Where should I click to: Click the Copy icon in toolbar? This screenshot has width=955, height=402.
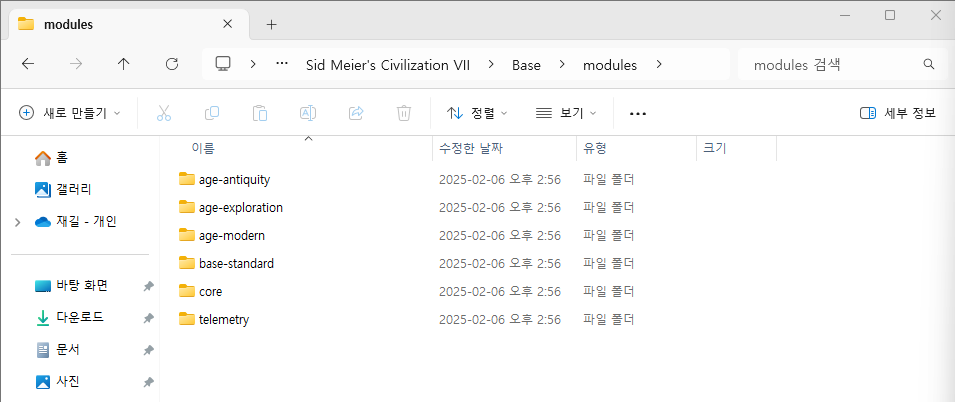point(212,113)
